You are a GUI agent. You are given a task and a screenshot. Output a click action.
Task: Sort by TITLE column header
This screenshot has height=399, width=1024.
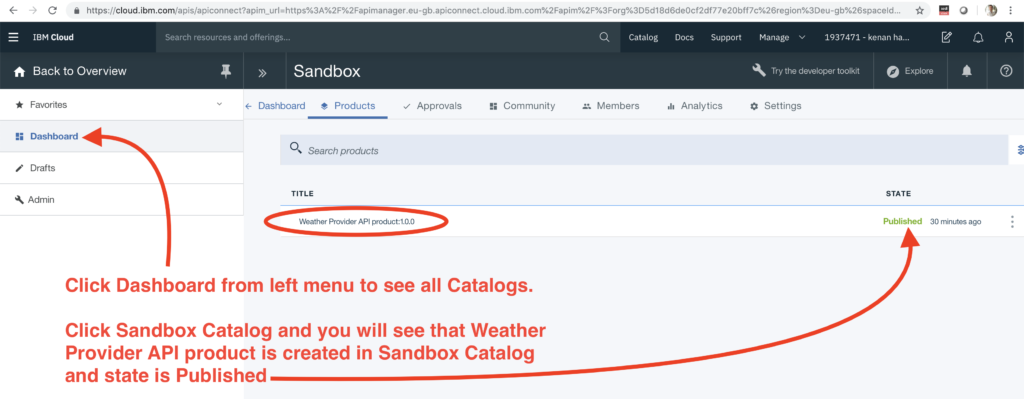pos(302,193)
